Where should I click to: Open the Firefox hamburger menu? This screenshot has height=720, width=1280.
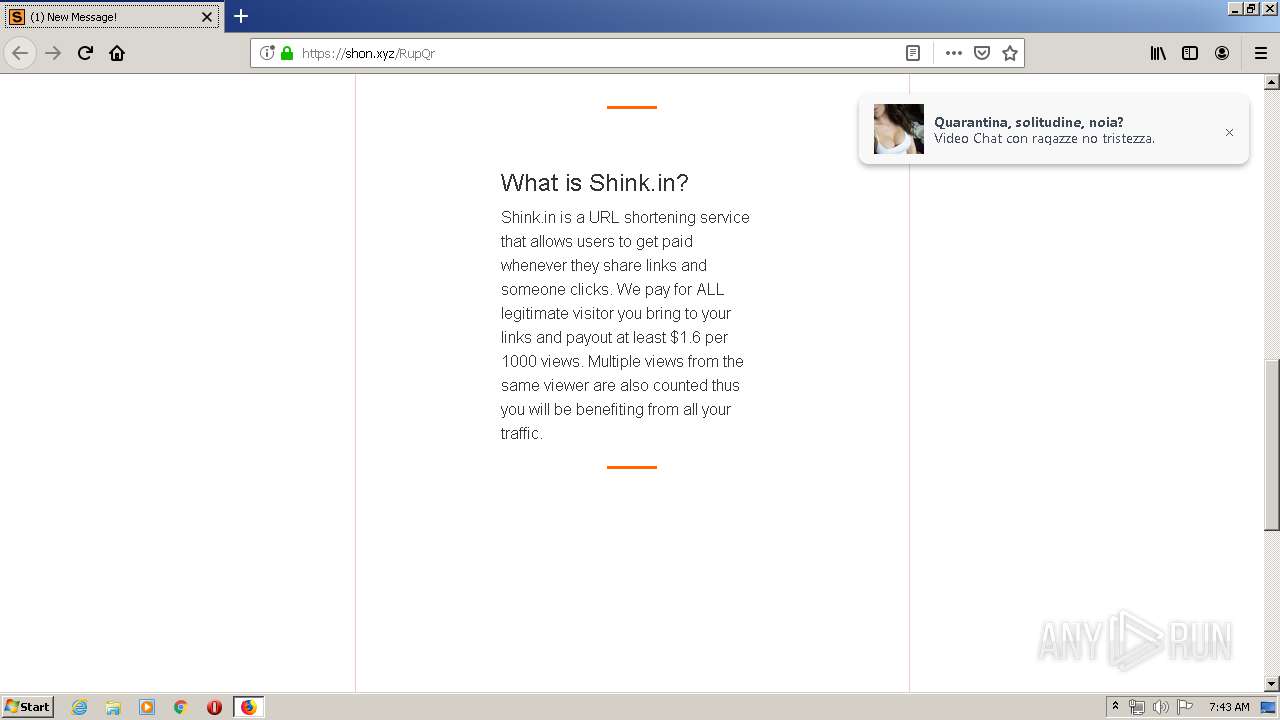coord(1261,53)
